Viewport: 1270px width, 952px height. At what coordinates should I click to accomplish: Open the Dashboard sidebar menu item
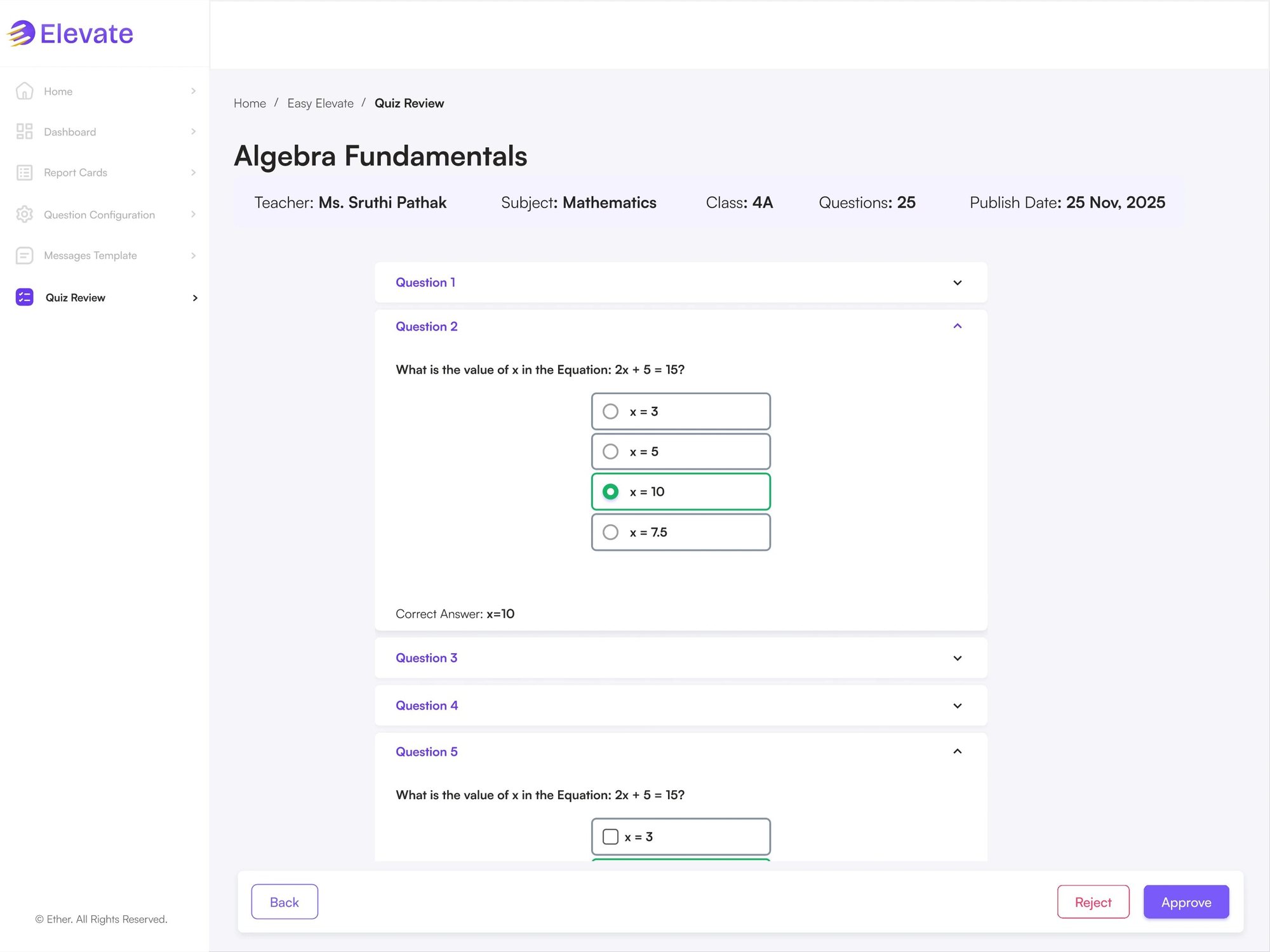click(105, 131)
